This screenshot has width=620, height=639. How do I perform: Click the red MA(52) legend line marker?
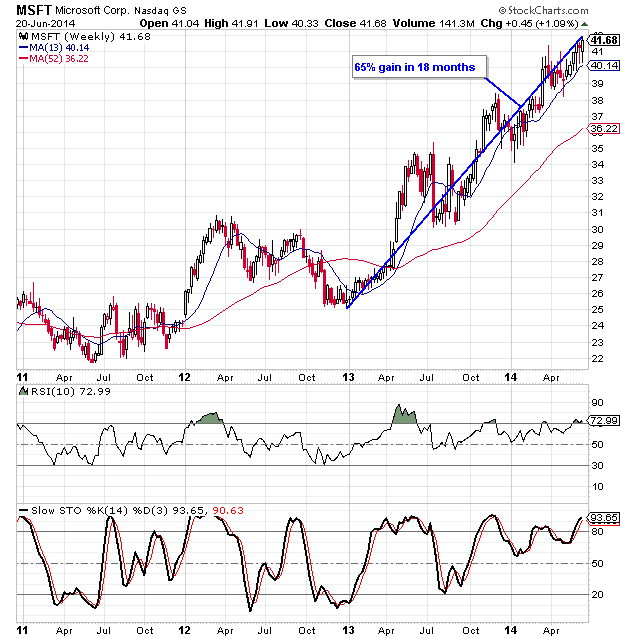click(x=22, y=58)
